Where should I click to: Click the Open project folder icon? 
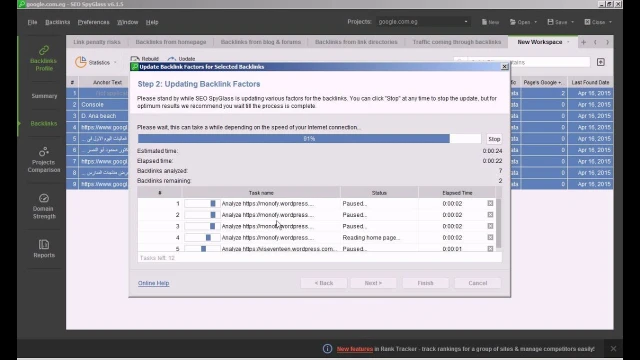pyautogui.click(x=513, y=22)
